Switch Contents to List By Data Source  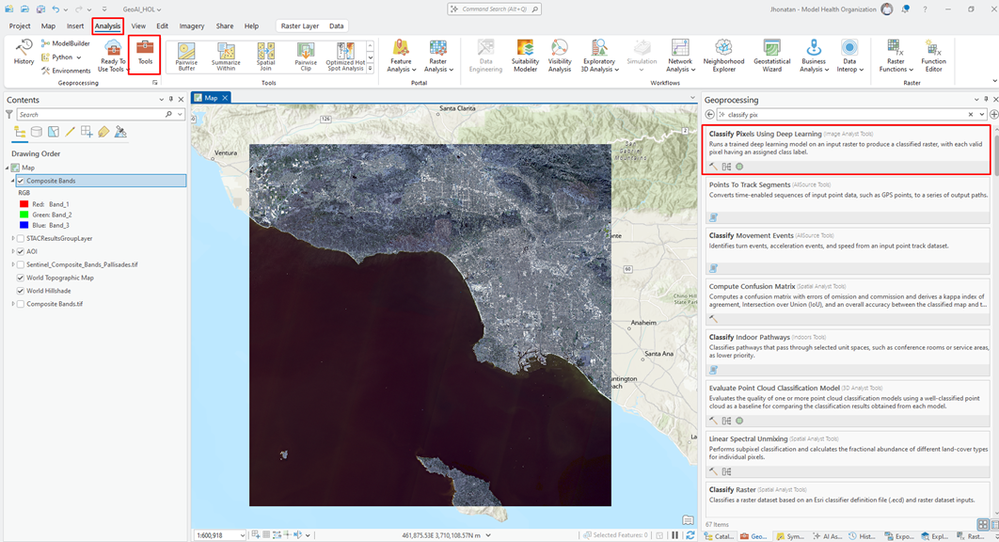click(37, 132)
